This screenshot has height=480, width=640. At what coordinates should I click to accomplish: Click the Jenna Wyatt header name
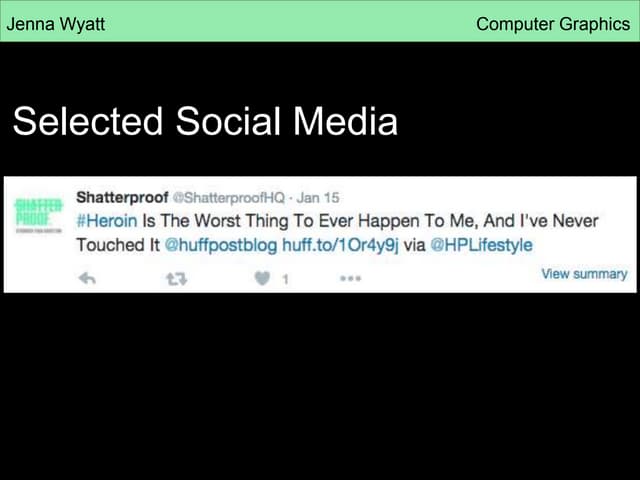pyautogui.click(x=56, y=24)
